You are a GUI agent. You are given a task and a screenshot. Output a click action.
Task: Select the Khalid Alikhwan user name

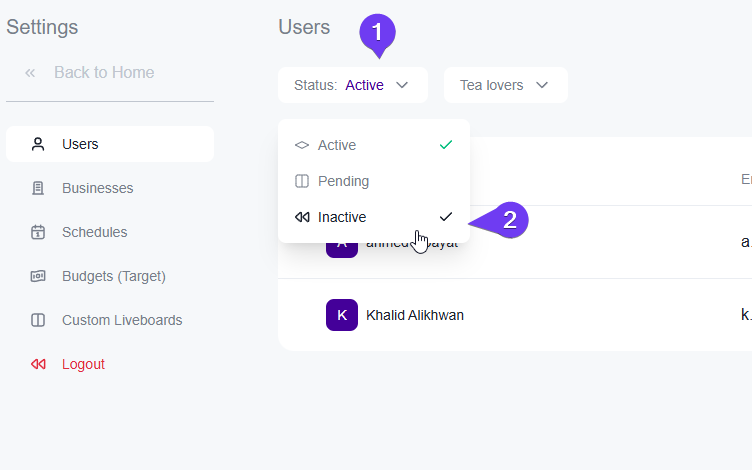[x=415, y=315]
